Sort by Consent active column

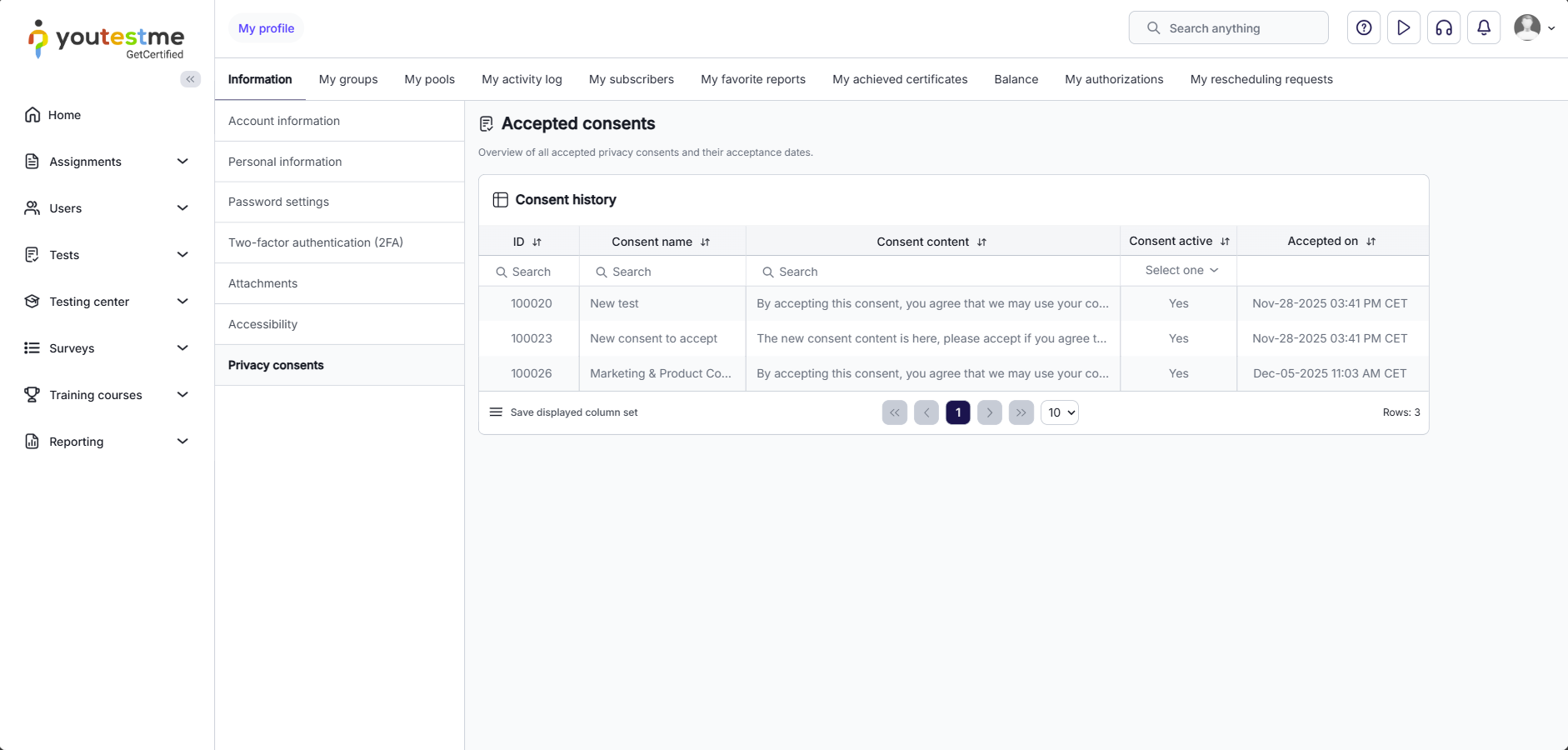pos(1225,241)
